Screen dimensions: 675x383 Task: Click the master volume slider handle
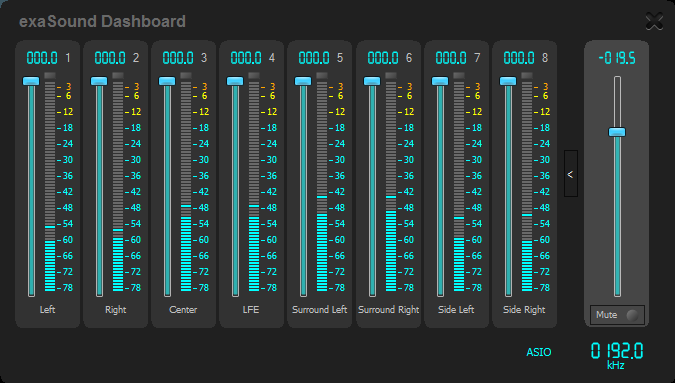(x=617, y=132)
